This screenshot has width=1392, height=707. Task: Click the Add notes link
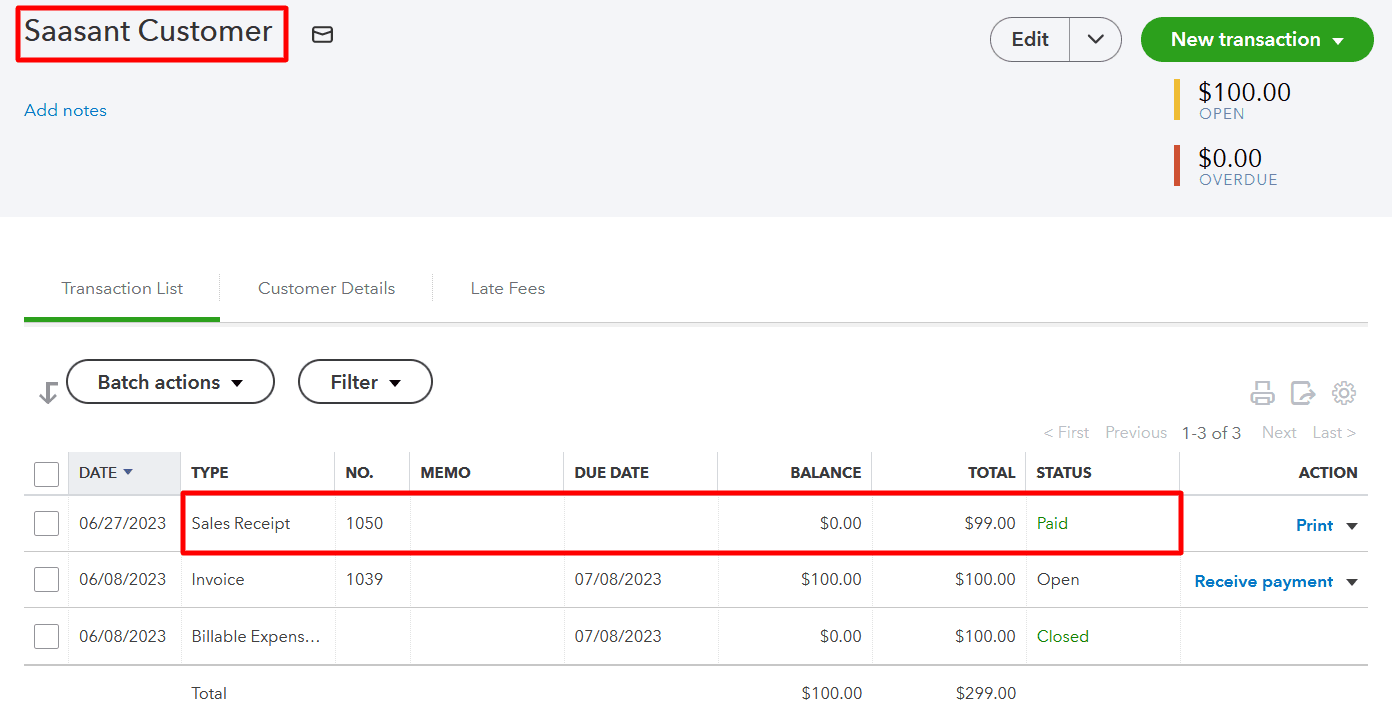(65, 110)
